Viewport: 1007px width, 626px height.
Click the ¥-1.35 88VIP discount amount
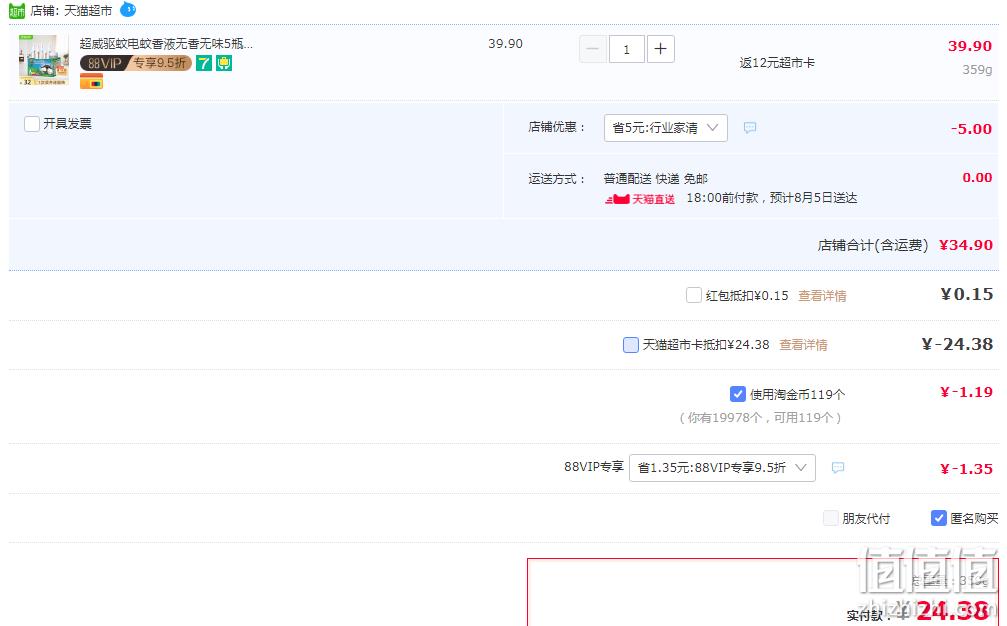(x=967, y=469)
